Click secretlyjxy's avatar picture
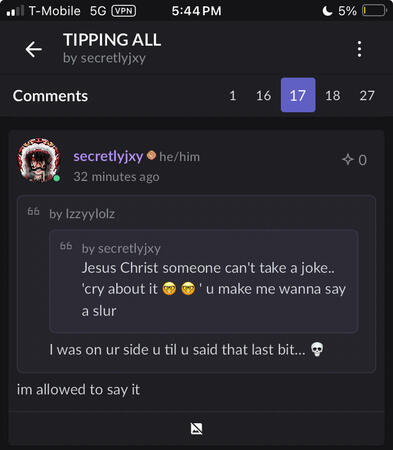This screenshot has height=450, width=393. 39,160
